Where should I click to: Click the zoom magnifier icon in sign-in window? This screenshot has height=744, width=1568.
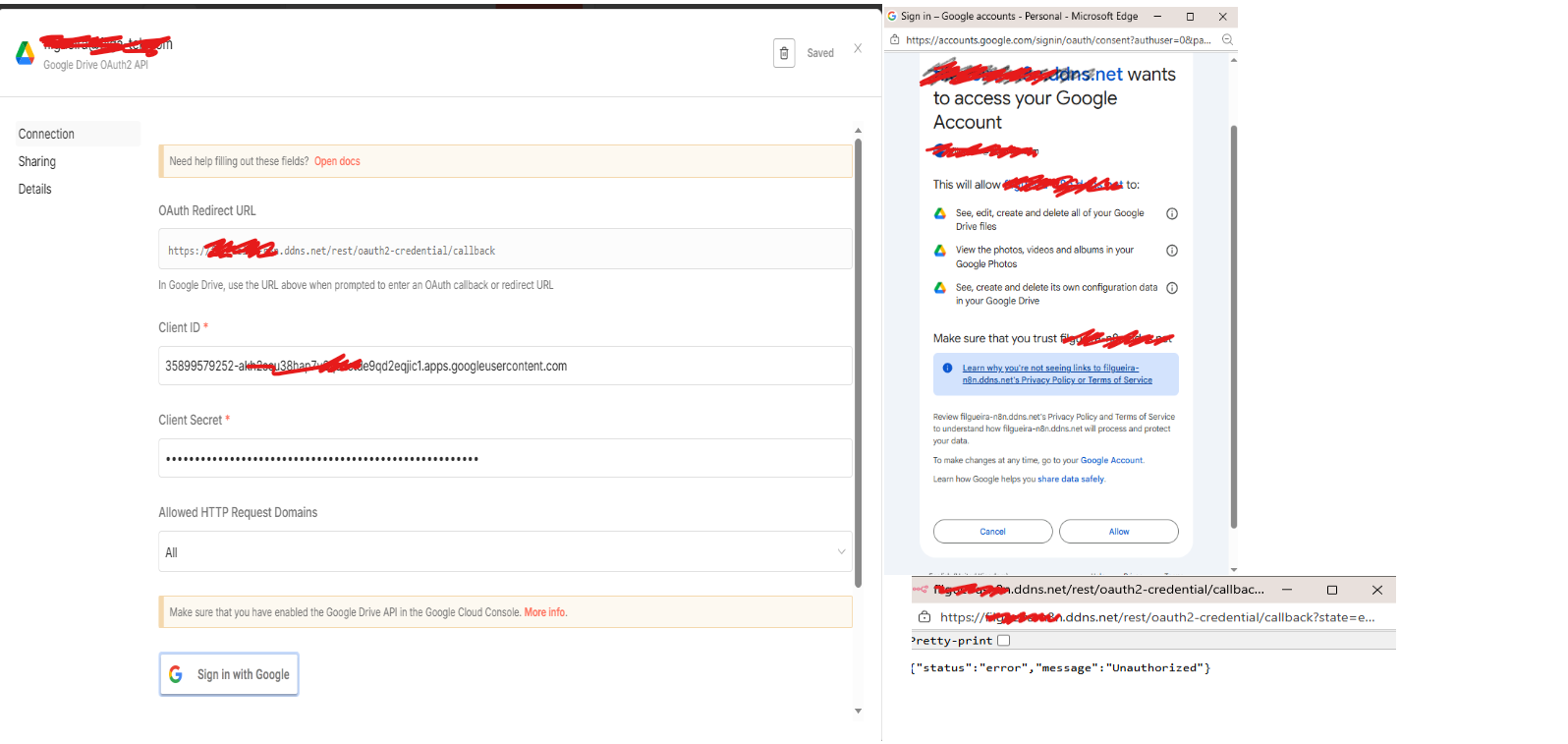coord(1227,40)
